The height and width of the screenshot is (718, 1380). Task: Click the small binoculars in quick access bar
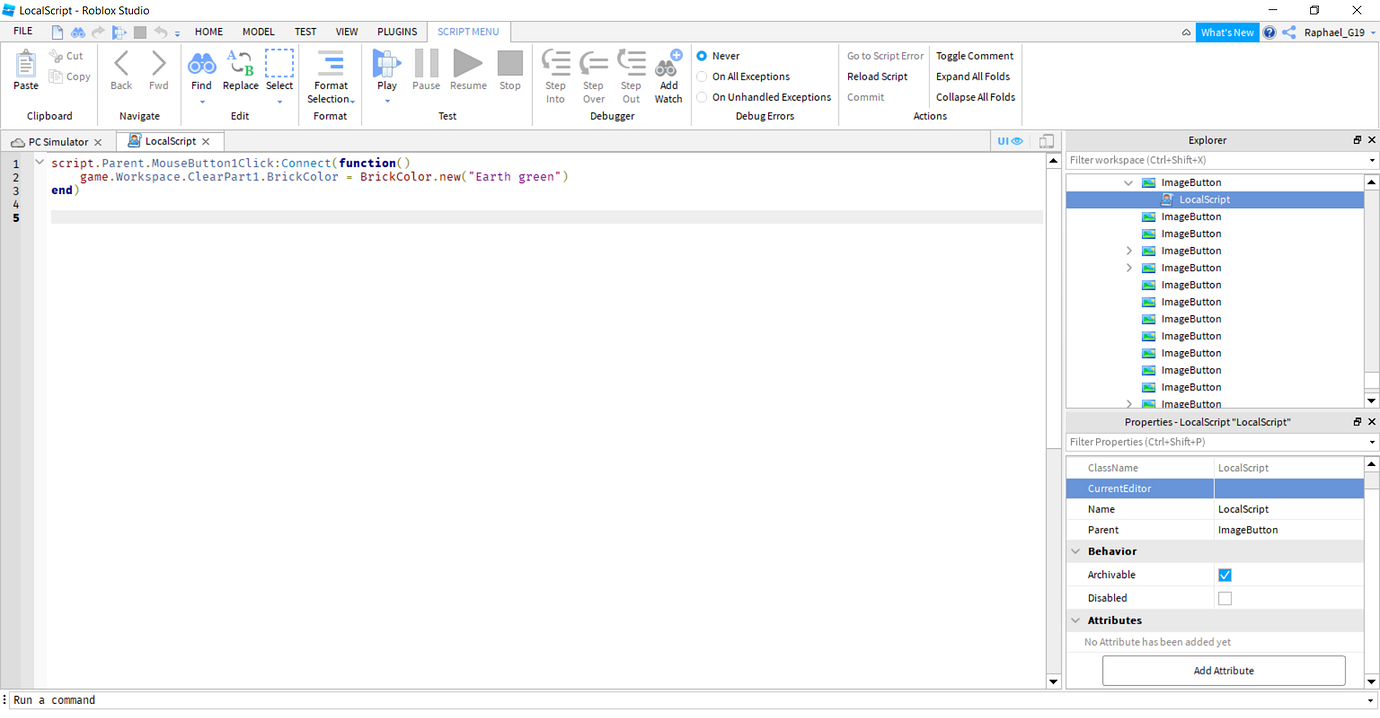coord(78,32)
